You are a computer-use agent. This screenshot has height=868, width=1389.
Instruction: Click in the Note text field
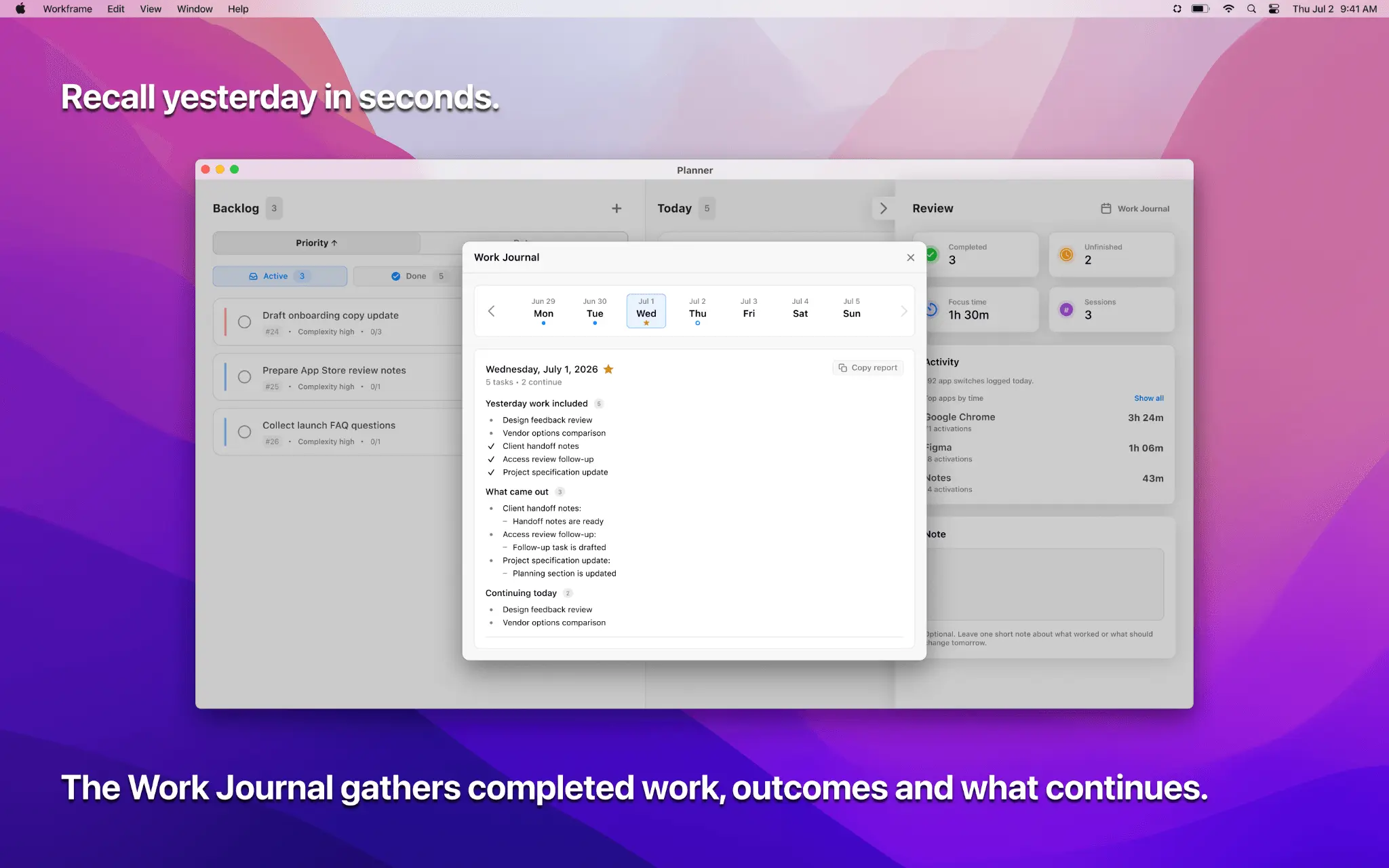tap(1044, 584)
